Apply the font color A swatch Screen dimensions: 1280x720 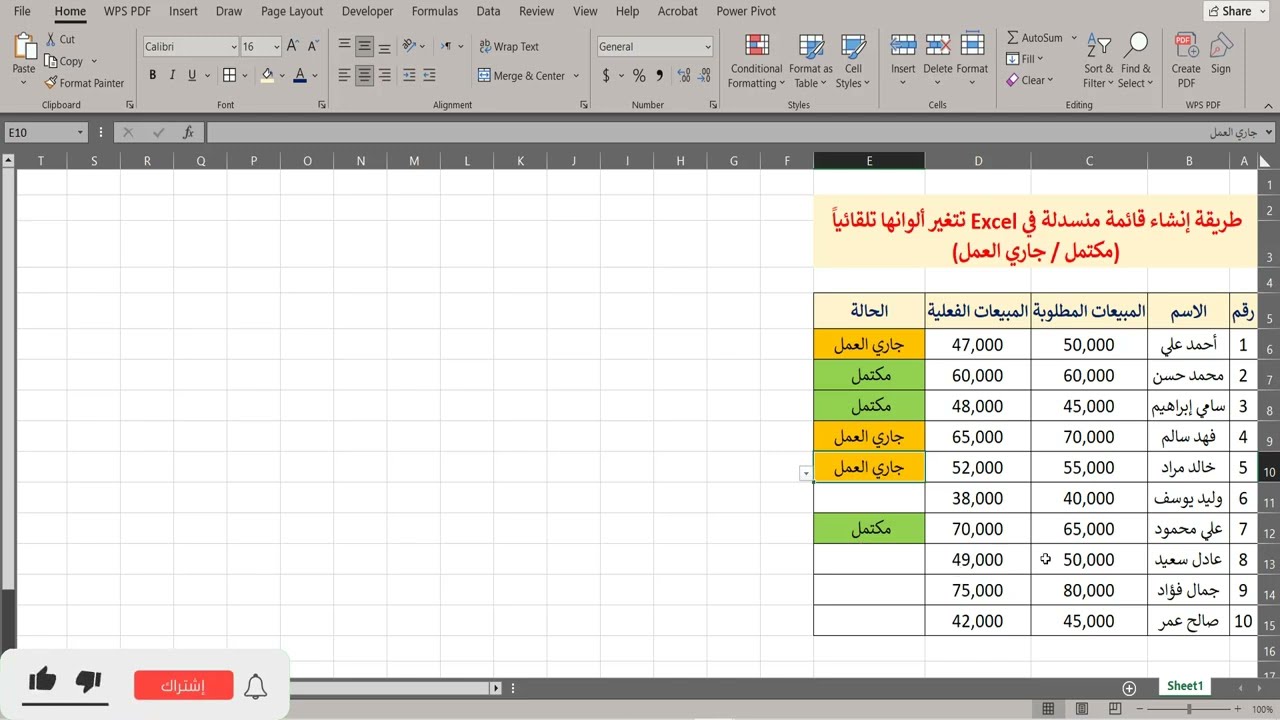click(301, 75)
